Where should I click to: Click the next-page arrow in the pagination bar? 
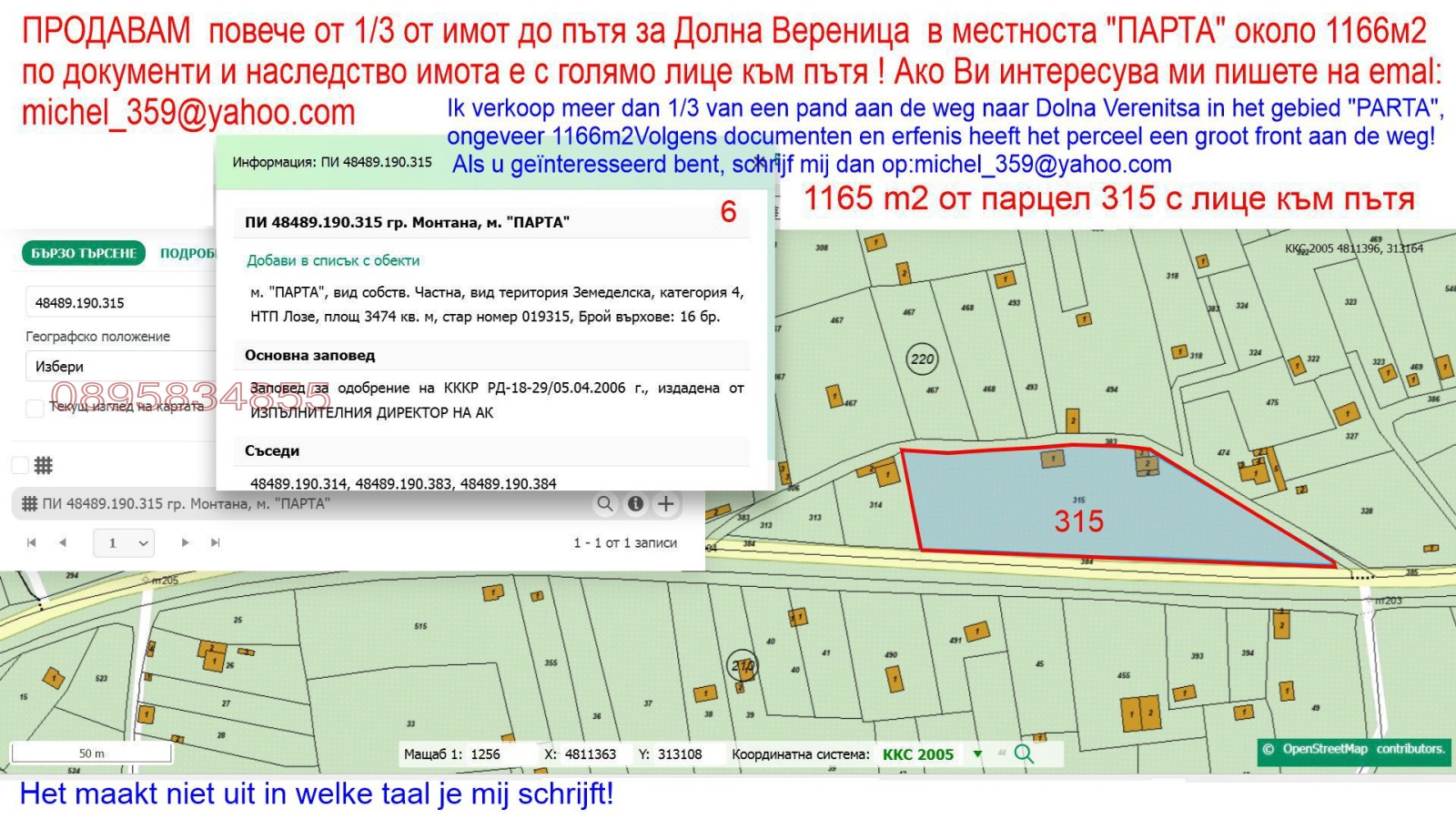coord(186,542)
